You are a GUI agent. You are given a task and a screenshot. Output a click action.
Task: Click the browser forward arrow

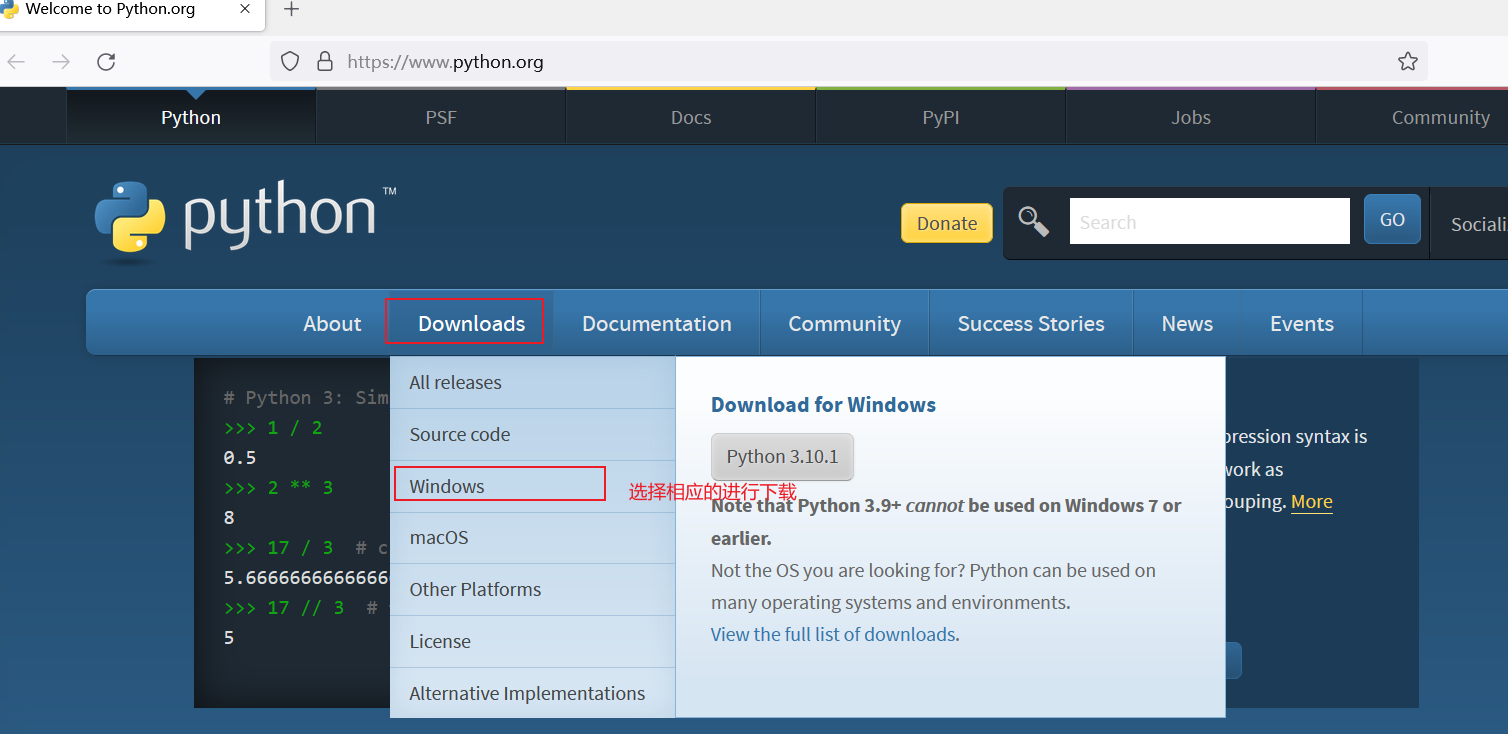coord(61,62)
